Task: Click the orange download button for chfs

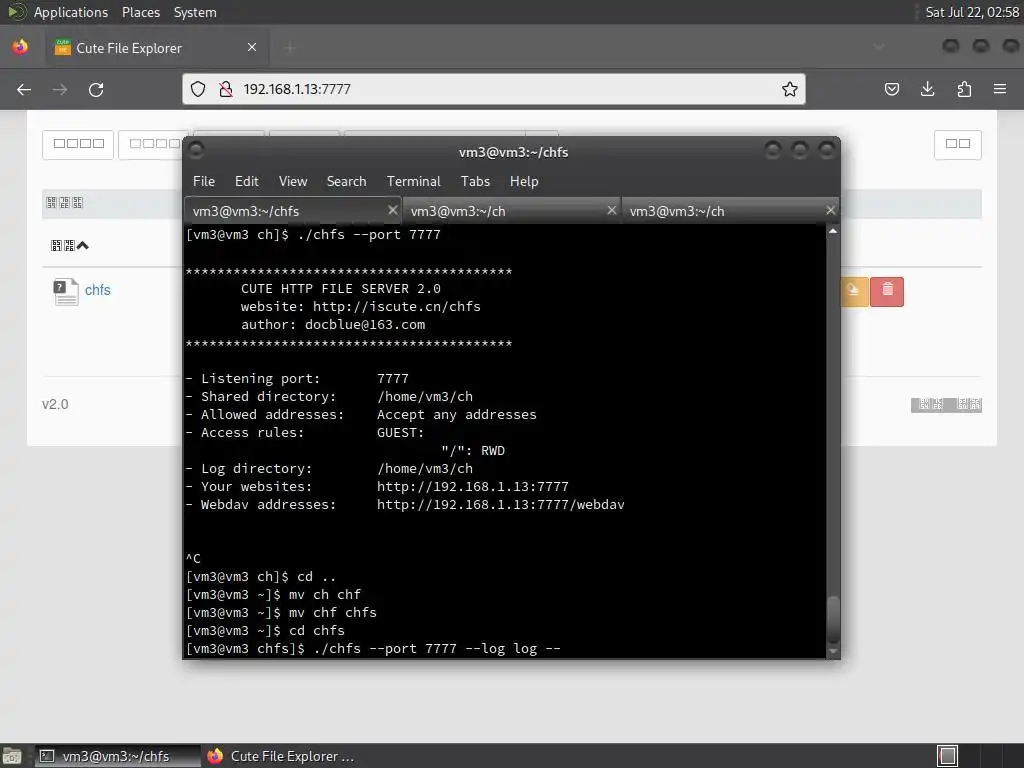Action: click(854, 291)
